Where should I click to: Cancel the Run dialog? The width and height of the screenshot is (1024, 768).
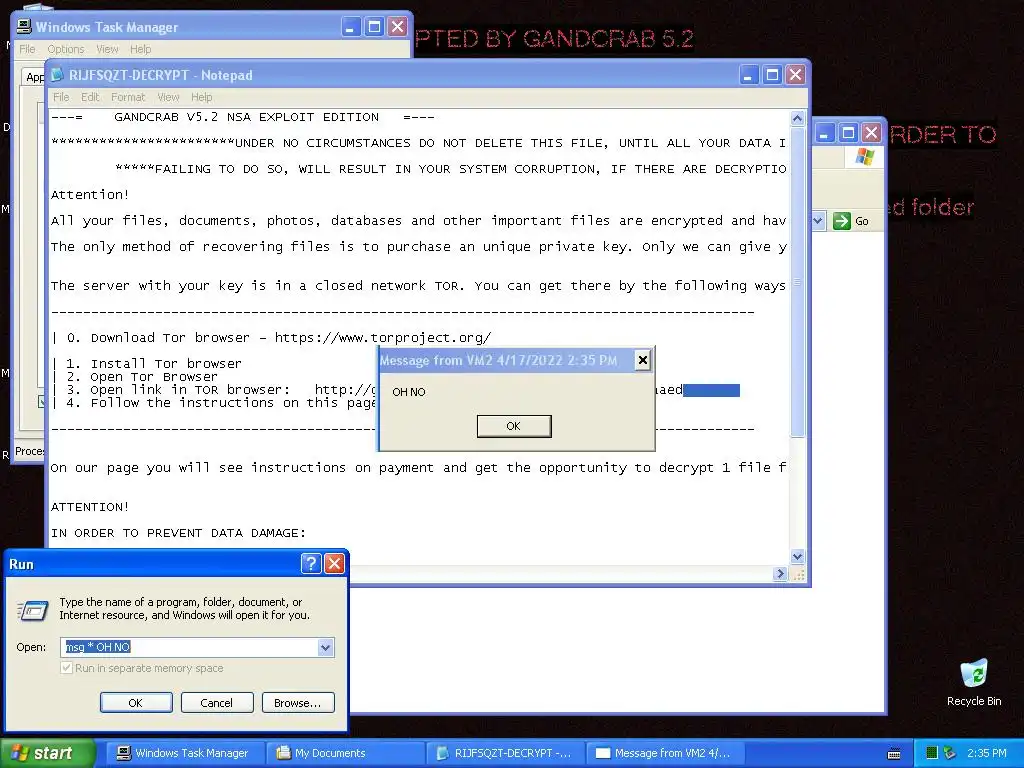point(216,703)
